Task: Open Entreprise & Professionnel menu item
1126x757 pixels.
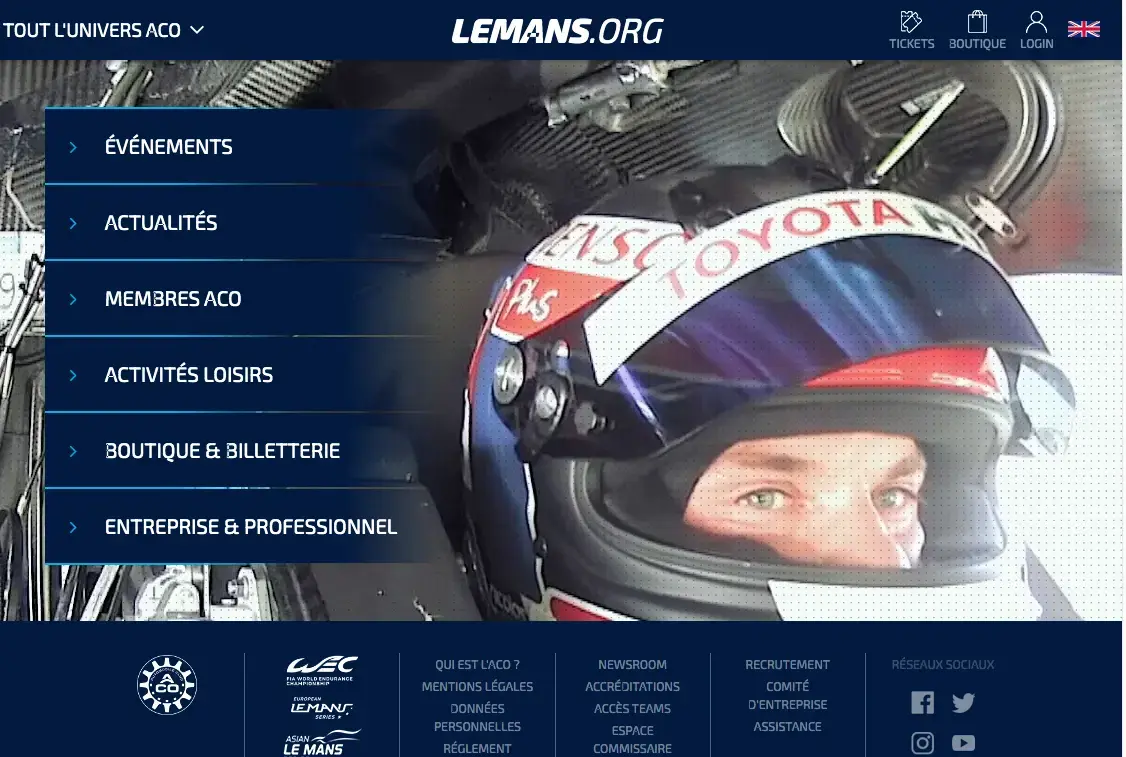Action: click(251, 526)
